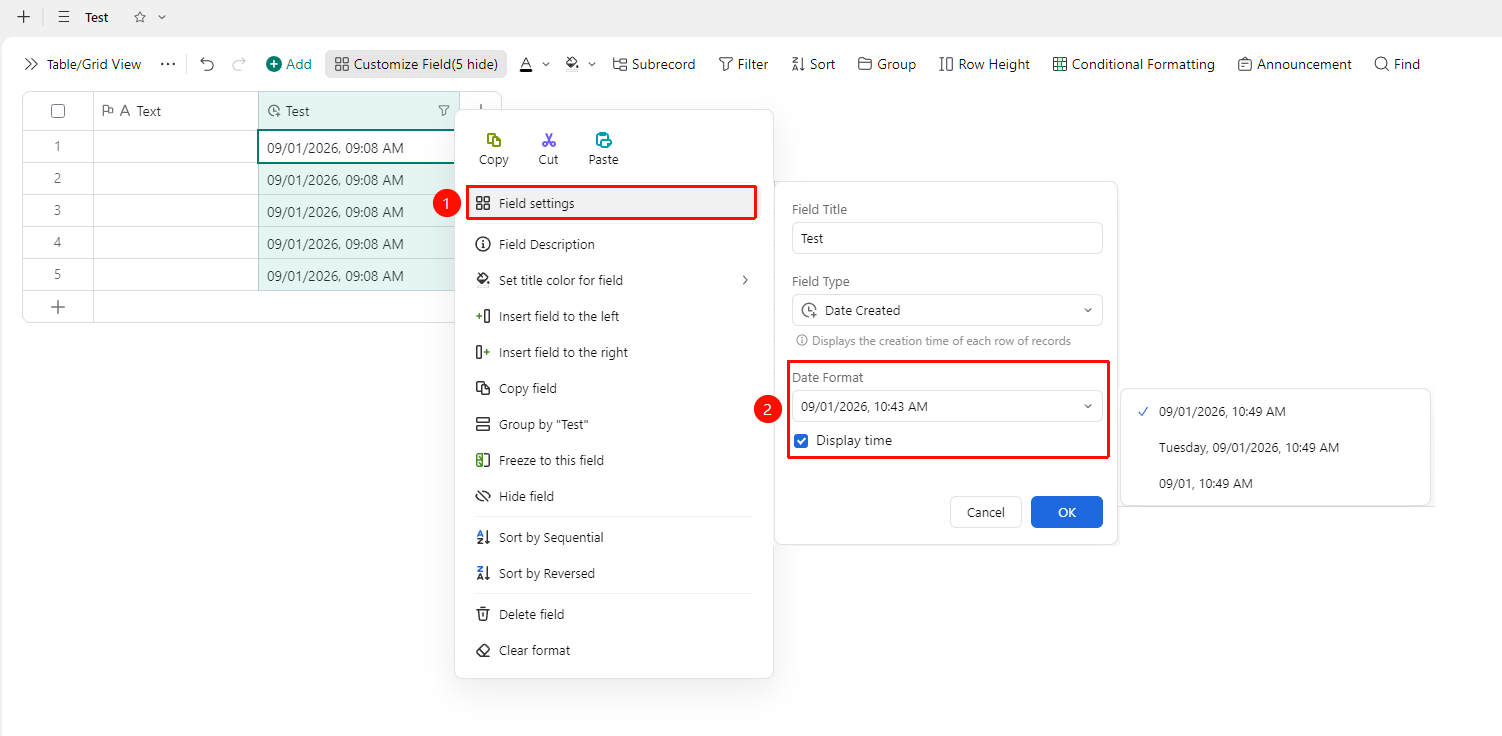
Task: Click the Cancel button
Action: pyautogui.click(x=986, y=512)
